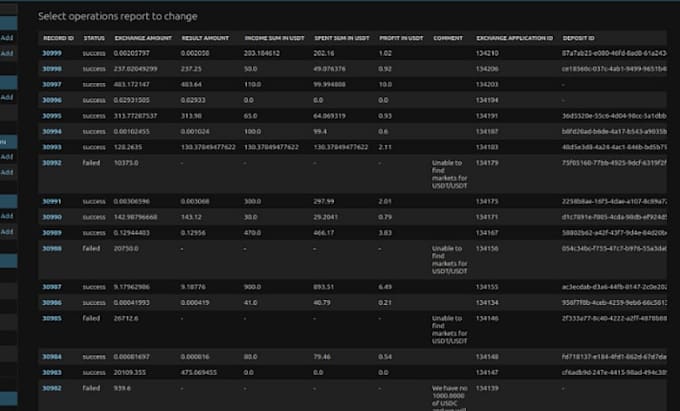Open record 30997
This screenshot has width=680, height=411.
coord(52,85)
